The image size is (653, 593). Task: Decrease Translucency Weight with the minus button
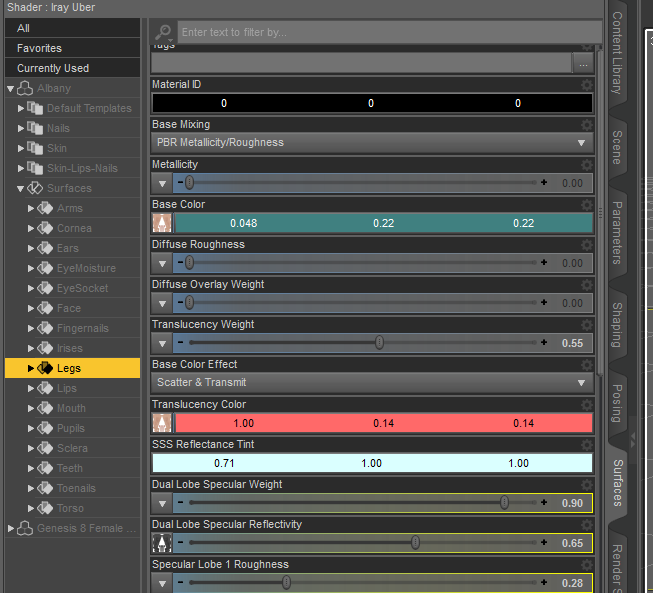tap(180, 342)
